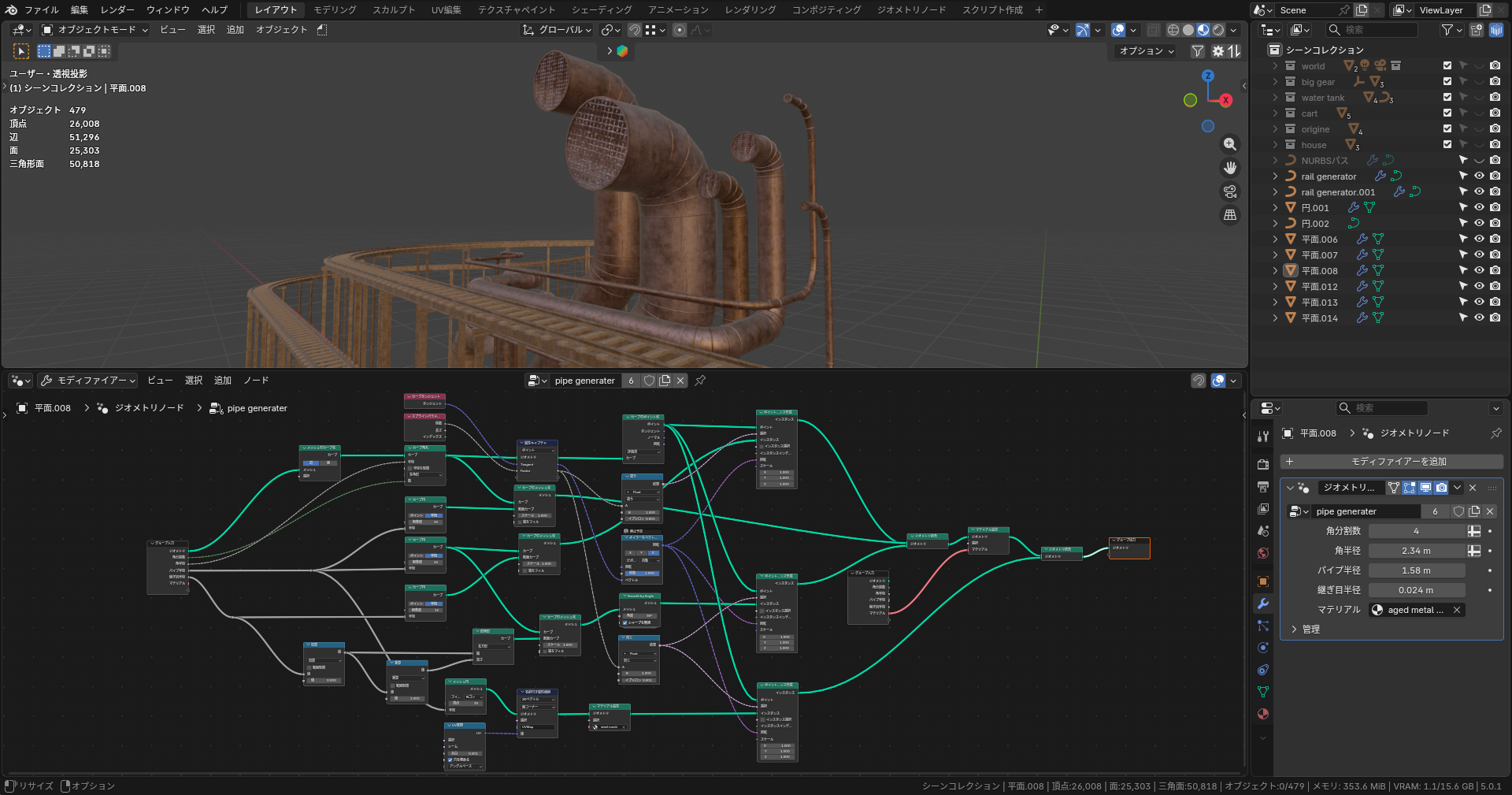Click the pan hand icon in viewport
1512x795 pixels.
[1229, 168]
